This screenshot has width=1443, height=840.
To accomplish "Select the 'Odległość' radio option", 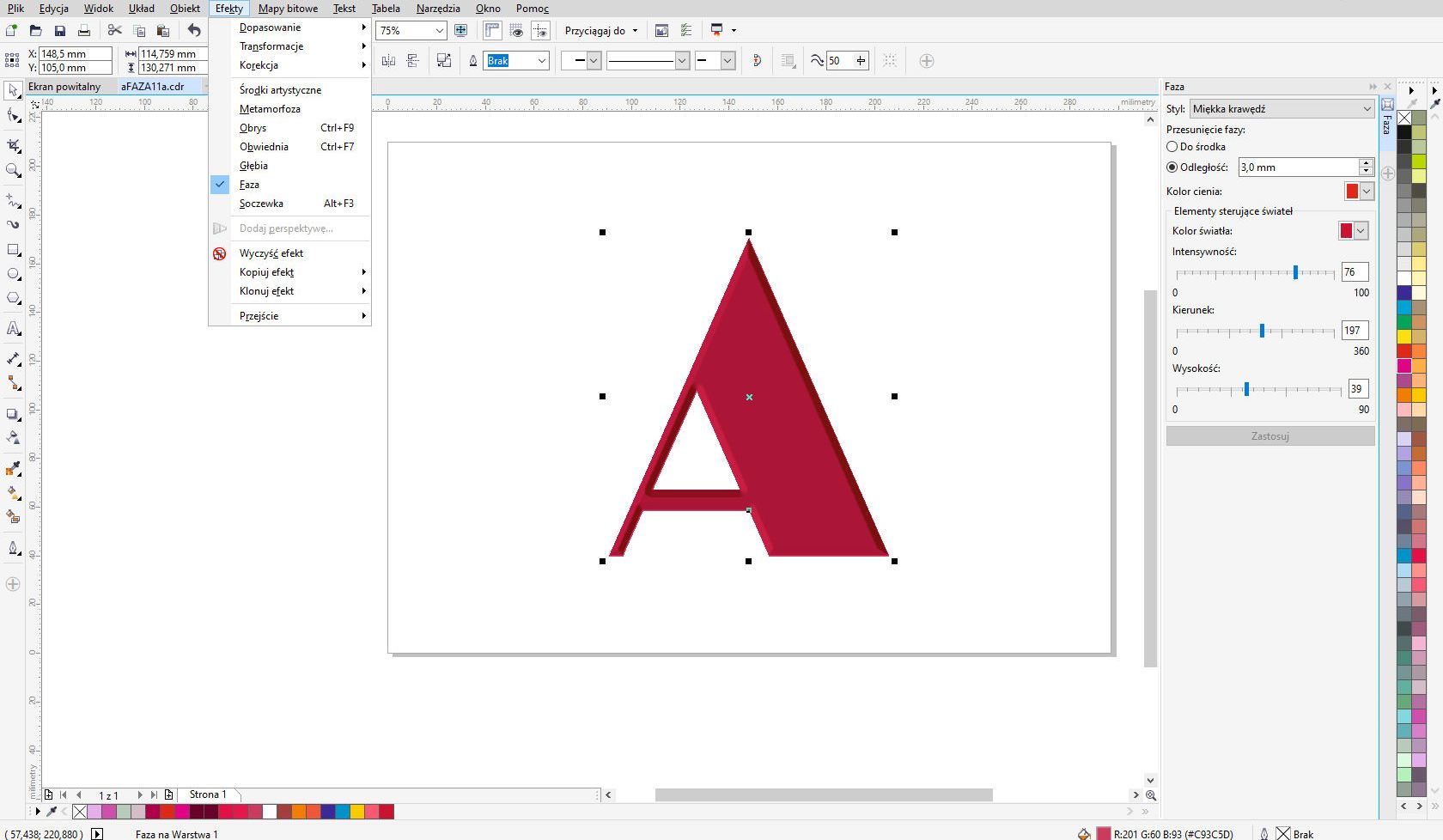I will coord(1172,167).
